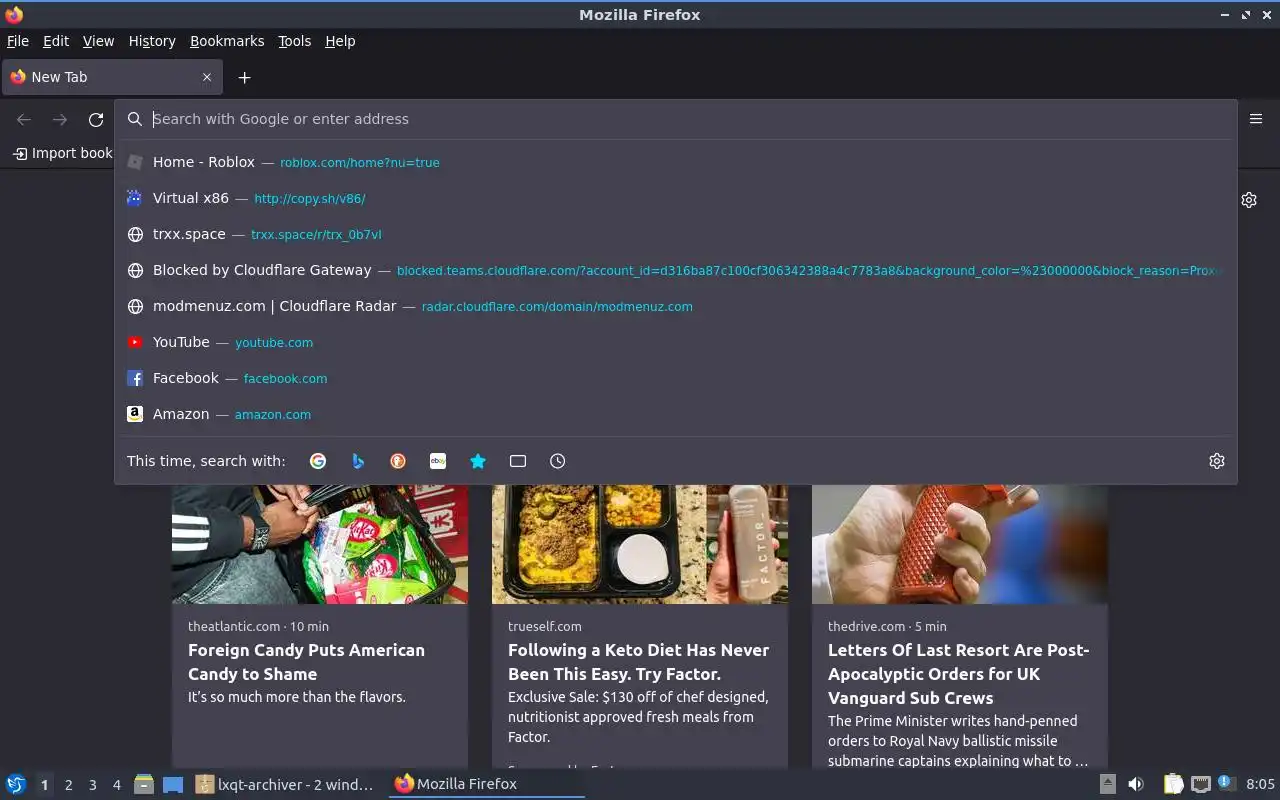Click Import bookmarks toolbar button
This screenshot has width=1280, height=800.
click(x=62, y=153)
